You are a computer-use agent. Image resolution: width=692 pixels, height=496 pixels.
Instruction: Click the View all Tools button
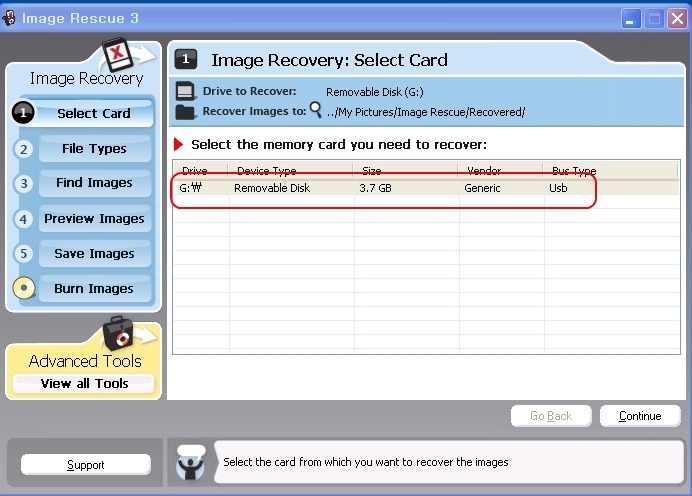point(84,383)
